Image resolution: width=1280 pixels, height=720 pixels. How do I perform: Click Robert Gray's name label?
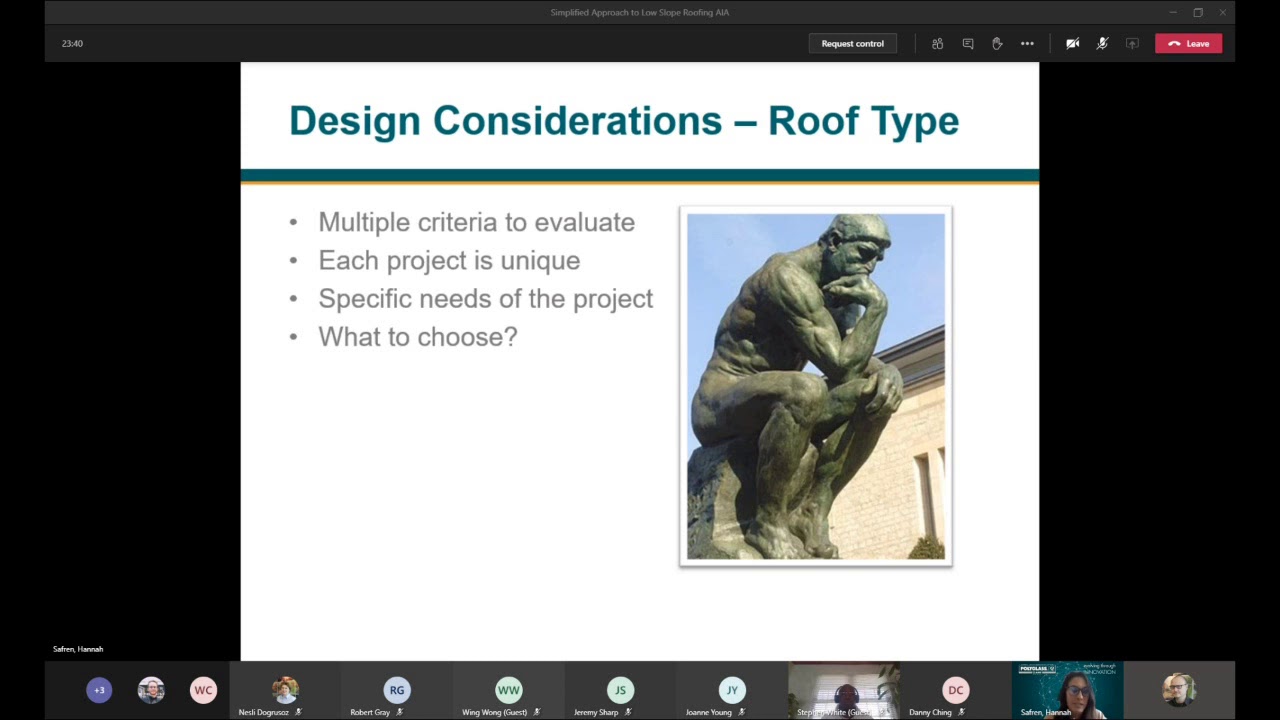pyautogui.click(x=370, y=712)
